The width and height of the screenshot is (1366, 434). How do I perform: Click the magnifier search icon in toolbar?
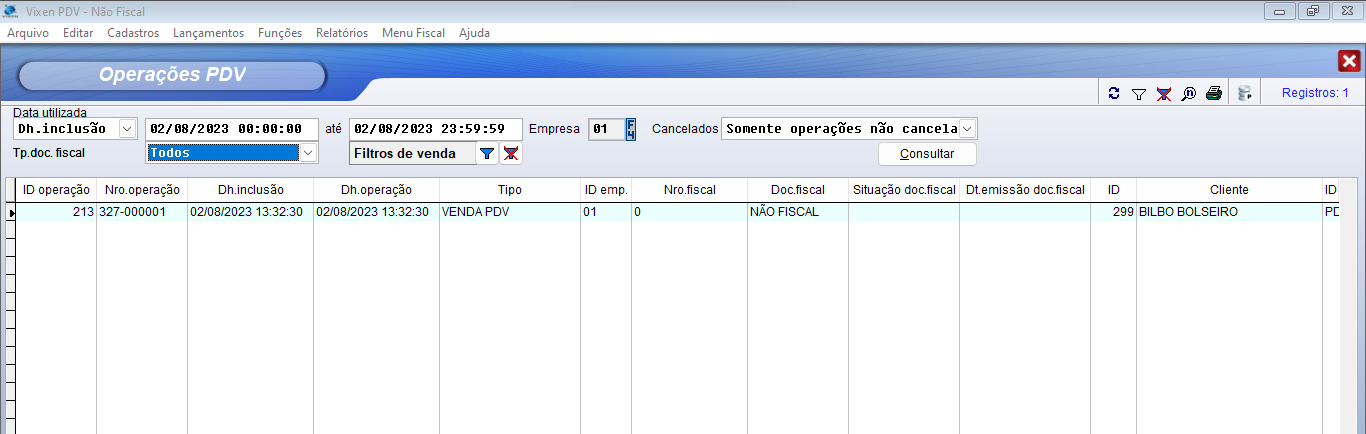(1189, 94)
